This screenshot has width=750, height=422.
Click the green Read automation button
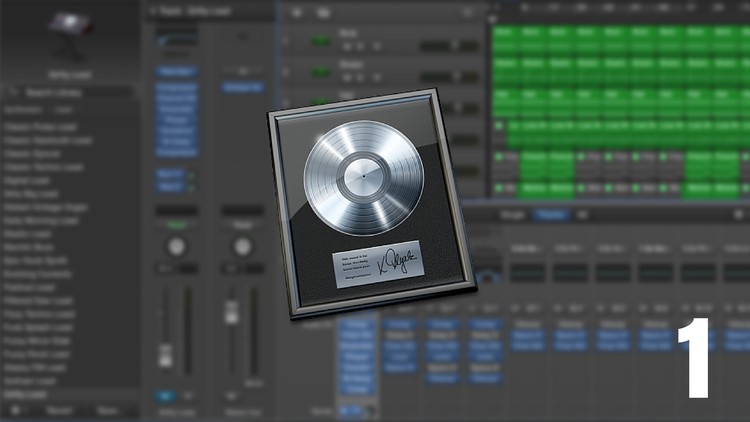pos(176,225)
